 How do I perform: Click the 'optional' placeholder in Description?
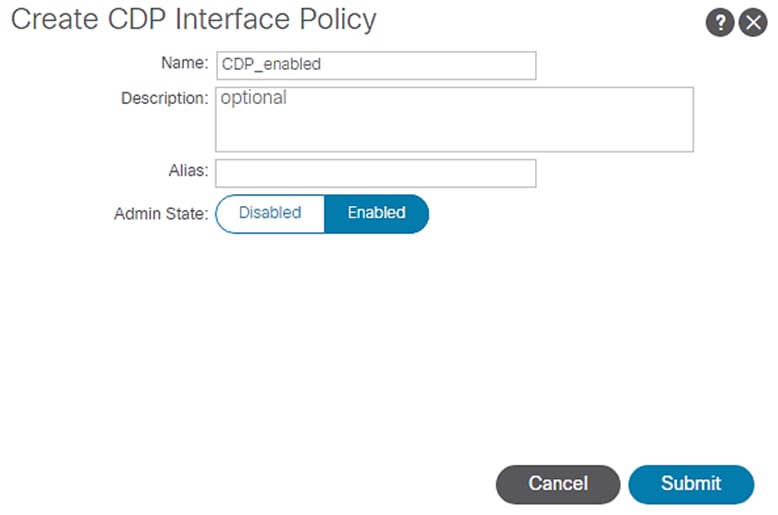pyautogui.click(x=253, y=98)
